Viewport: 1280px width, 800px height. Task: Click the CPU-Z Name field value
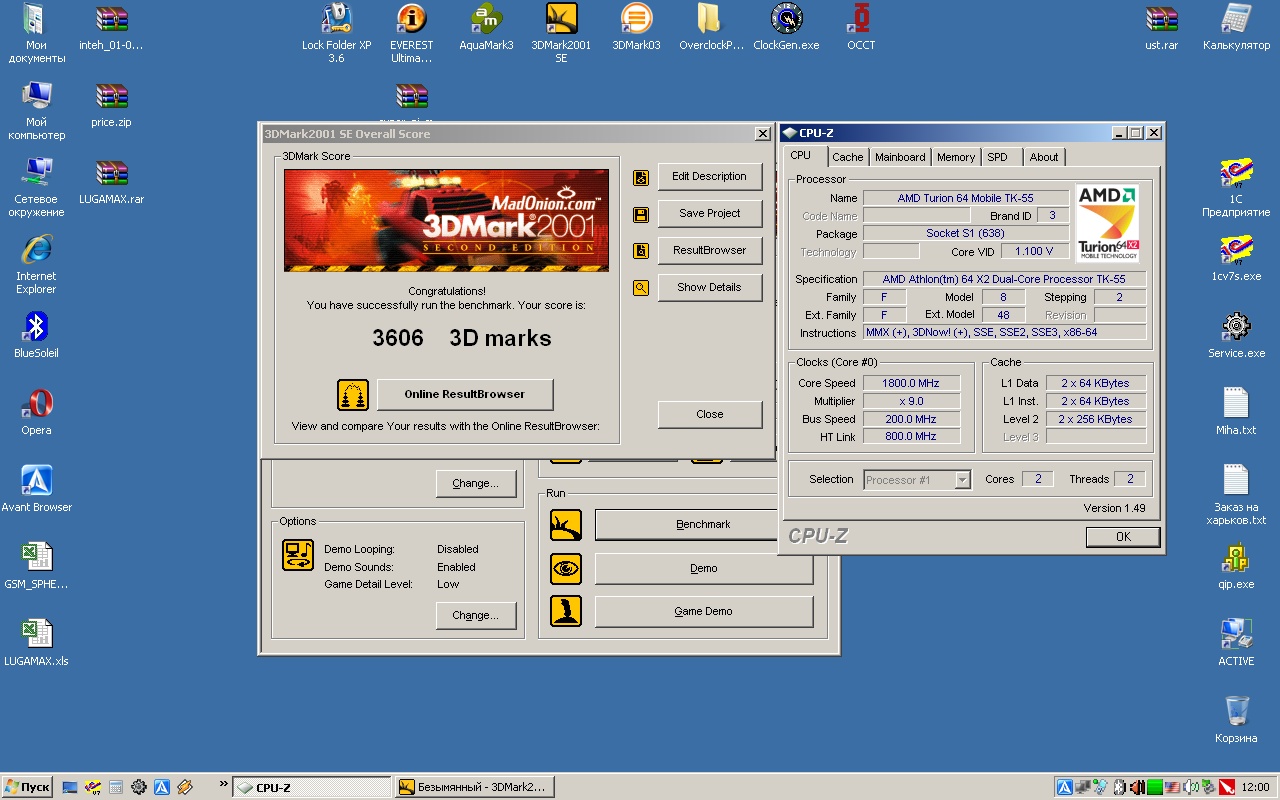coord(965,198)
